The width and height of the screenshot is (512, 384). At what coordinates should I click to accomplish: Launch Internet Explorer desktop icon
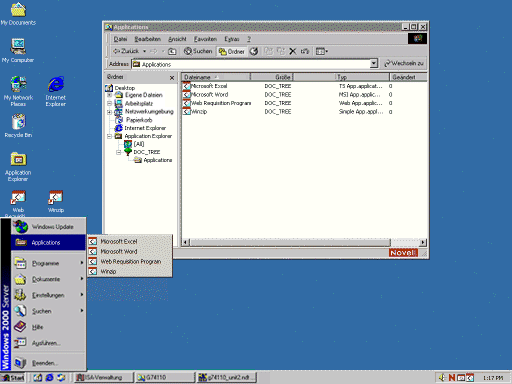(x=56, y=91)
